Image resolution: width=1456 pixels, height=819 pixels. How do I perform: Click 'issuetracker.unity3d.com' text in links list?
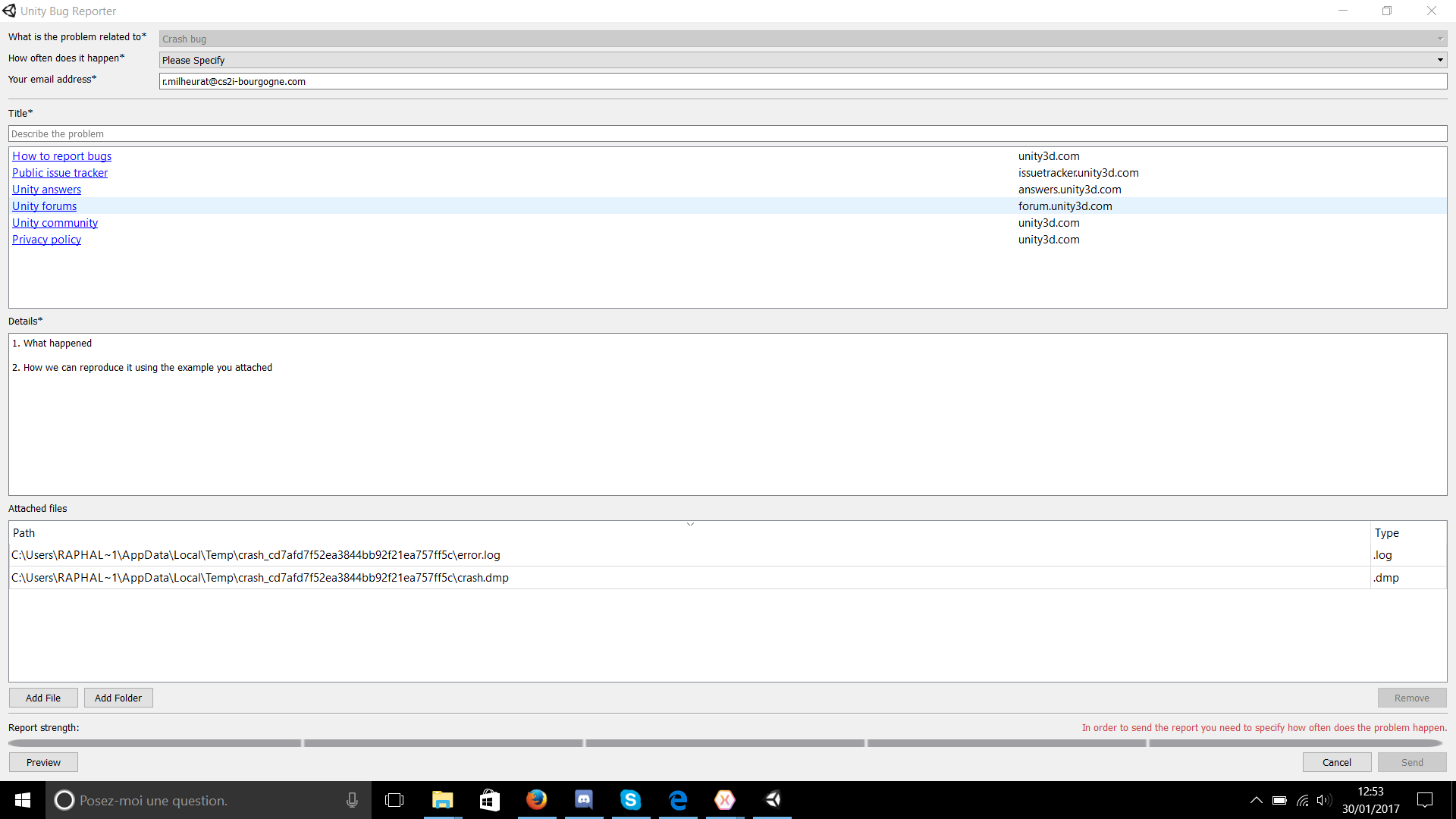pos(1078,173)
